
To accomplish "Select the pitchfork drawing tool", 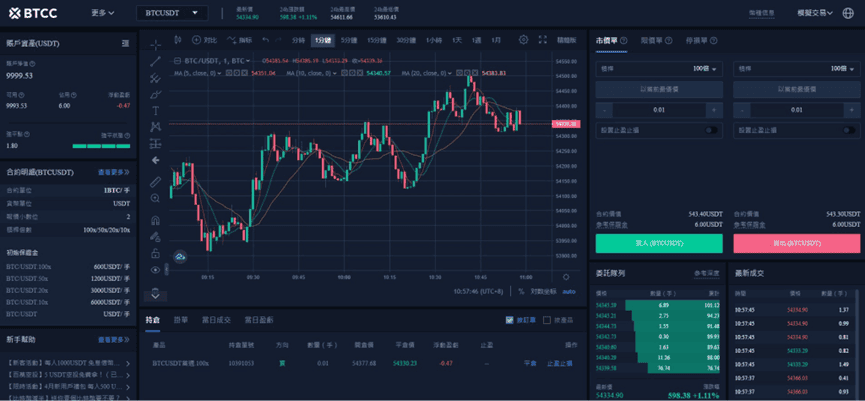I will (x=156, y=78).
